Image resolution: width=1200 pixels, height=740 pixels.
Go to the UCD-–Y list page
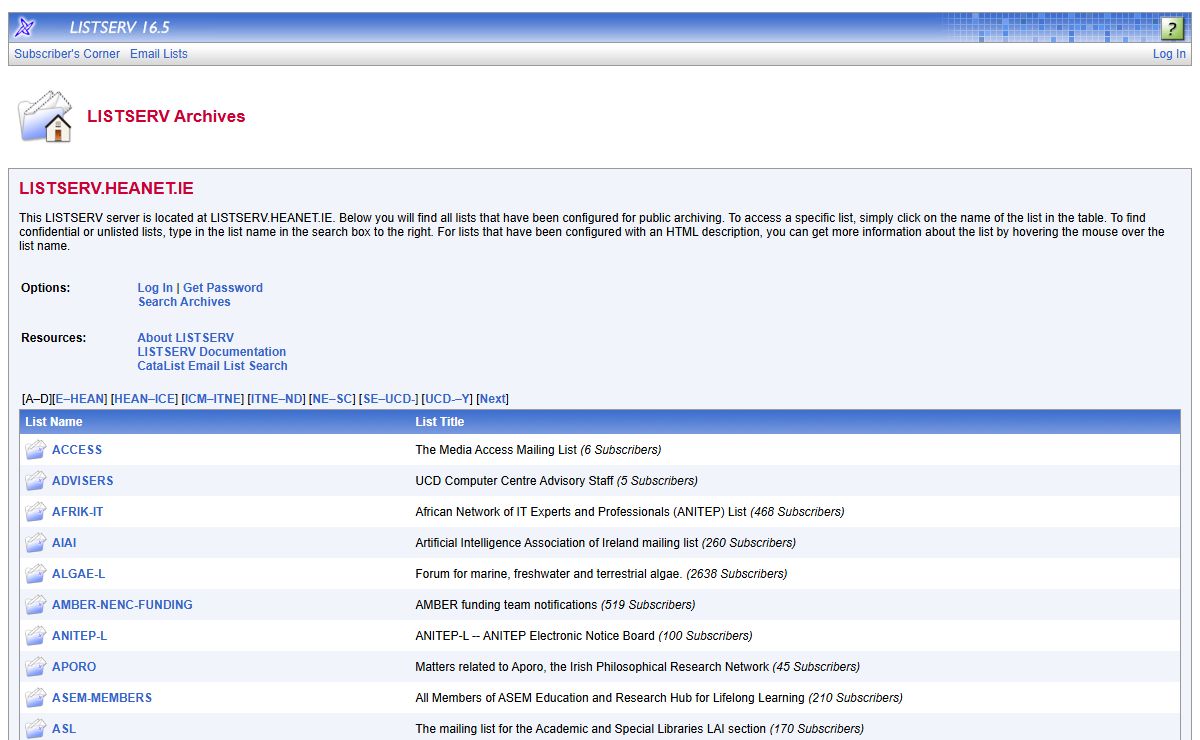point(448,399)
